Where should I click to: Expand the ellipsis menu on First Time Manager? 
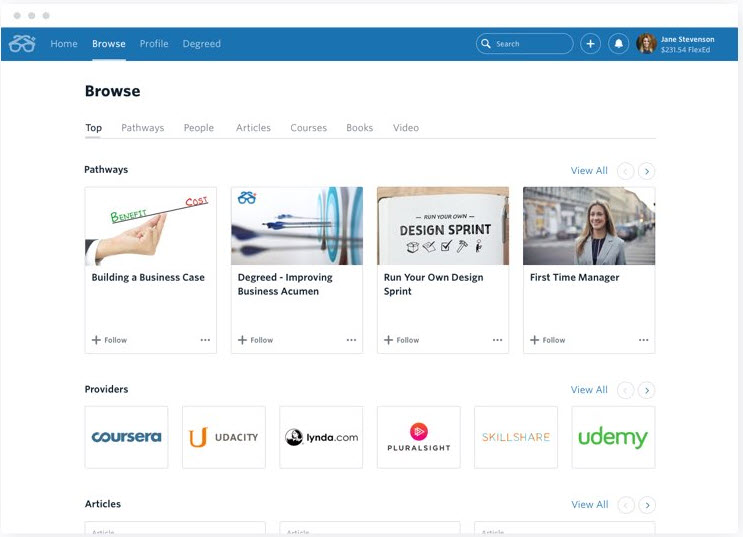pyautogui.click(x=643, y=340)
